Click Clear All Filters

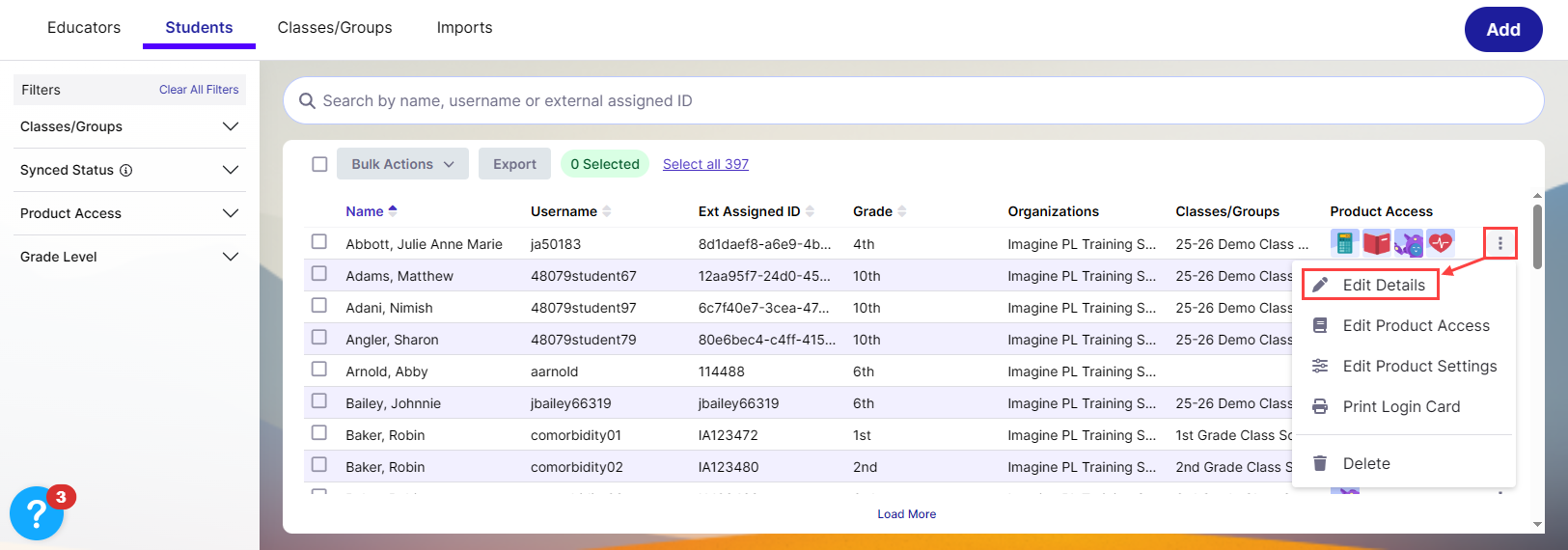pos(199,90)
